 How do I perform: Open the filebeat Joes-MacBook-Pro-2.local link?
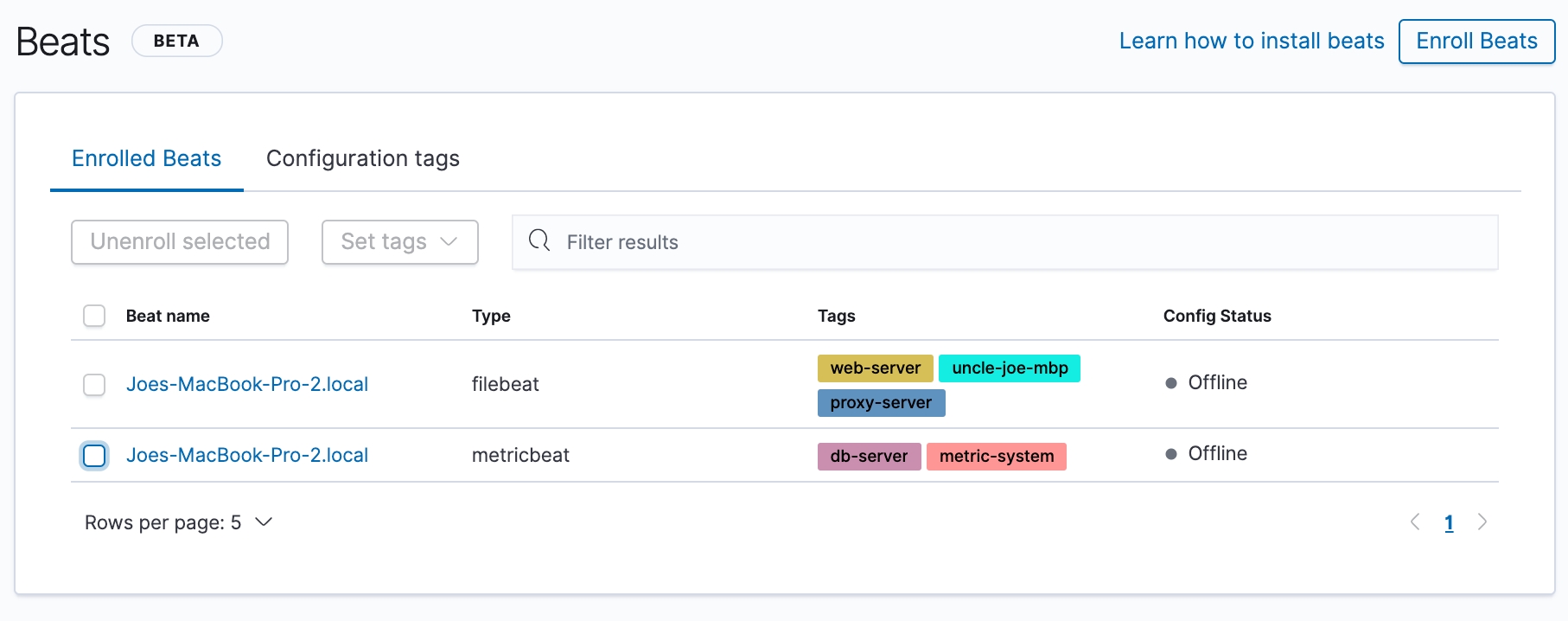(247, 384)
